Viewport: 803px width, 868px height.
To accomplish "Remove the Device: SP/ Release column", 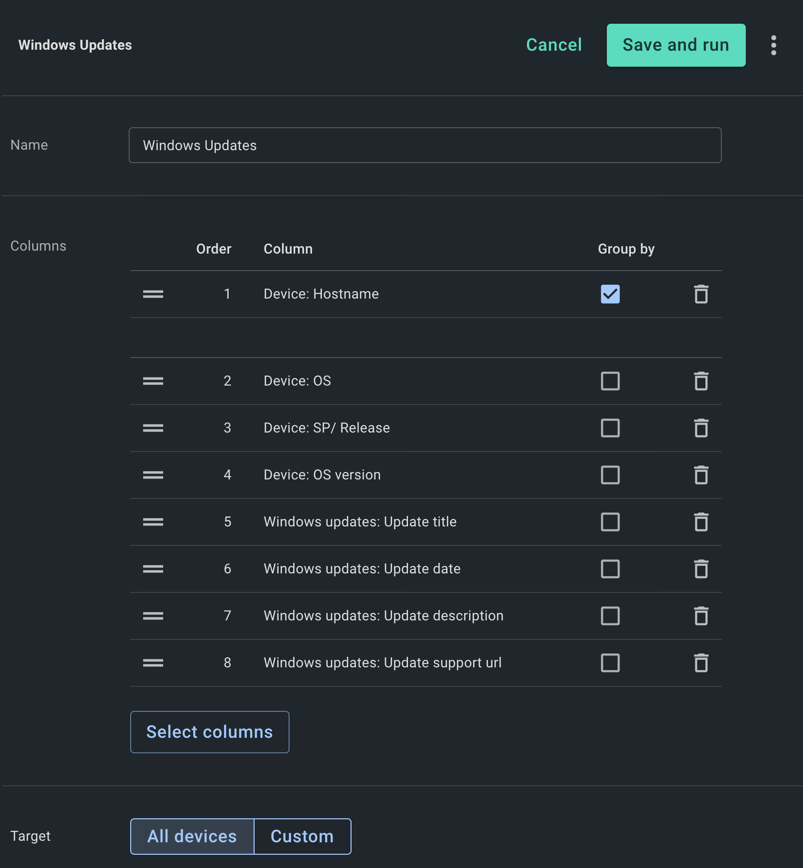I will tap(701, 428).
